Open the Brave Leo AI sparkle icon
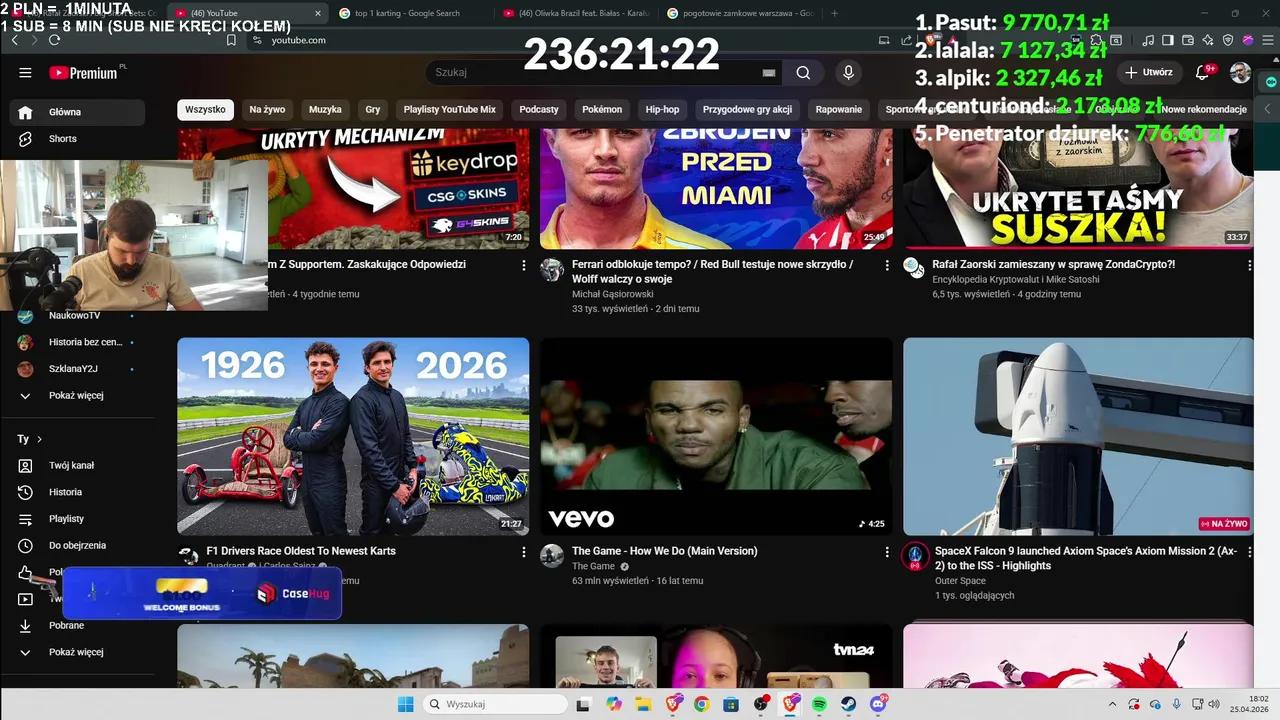 pos(1208,40)
